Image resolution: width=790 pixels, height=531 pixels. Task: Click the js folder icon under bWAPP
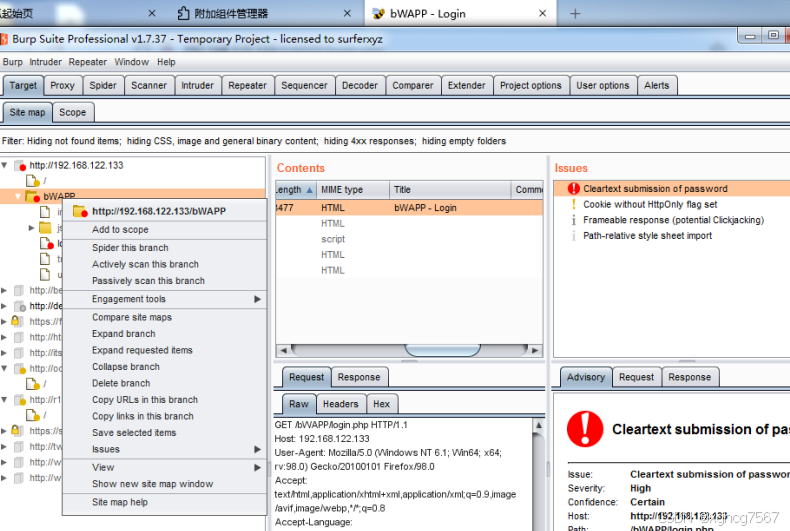[45, 228]
